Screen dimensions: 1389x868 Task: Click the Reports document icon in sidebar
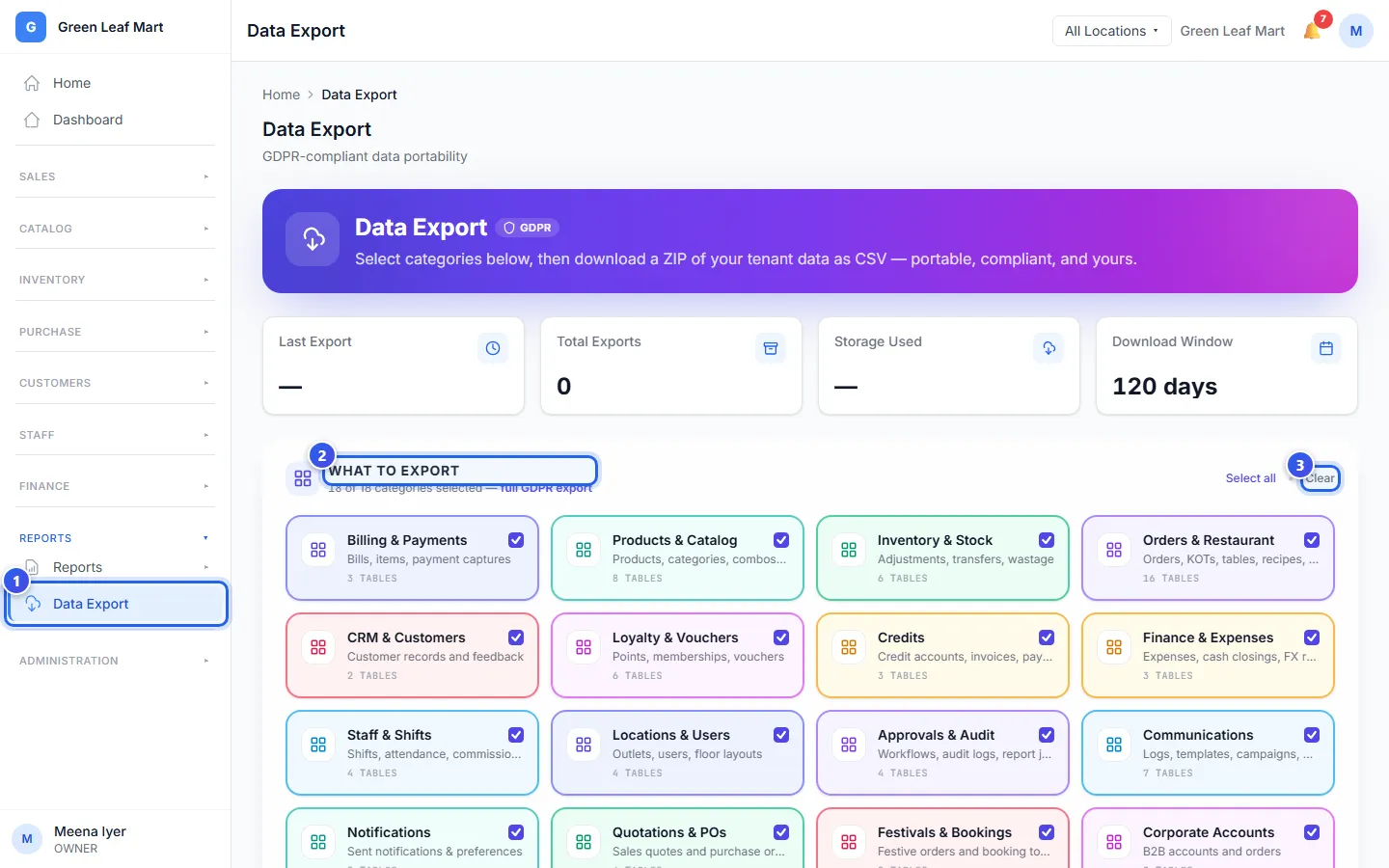click(32, 567)
